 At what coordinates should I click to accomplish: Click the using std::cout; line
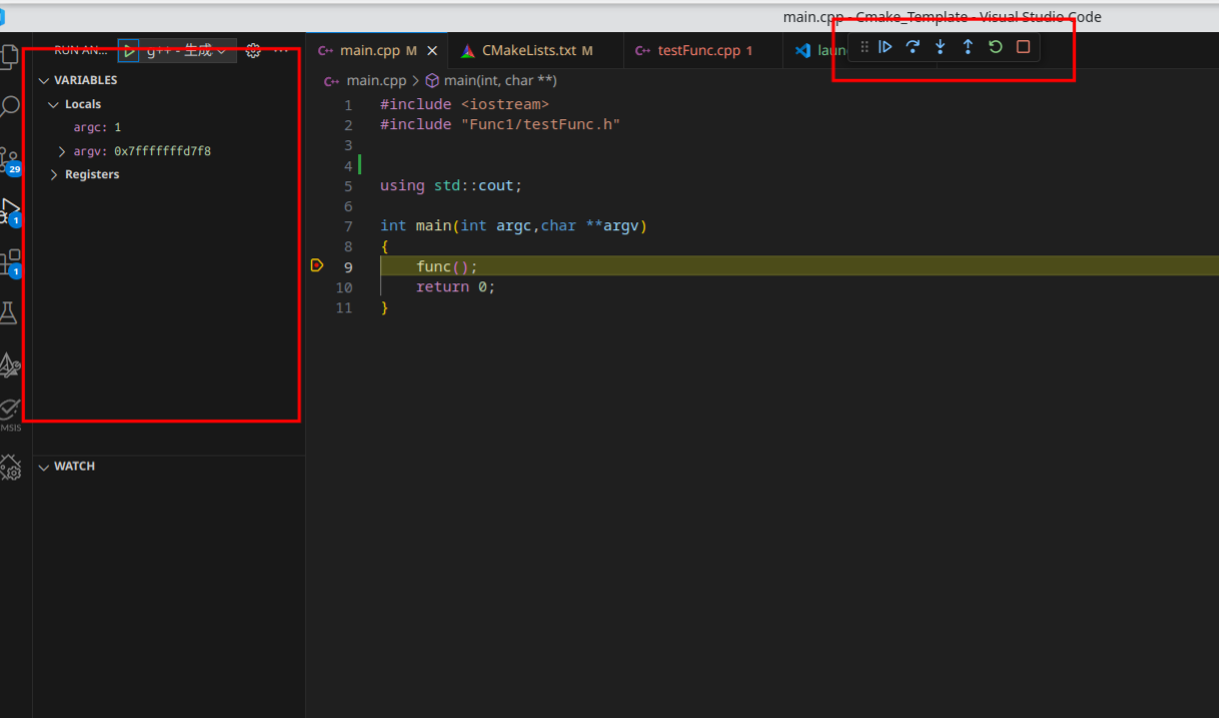(451, 186)
